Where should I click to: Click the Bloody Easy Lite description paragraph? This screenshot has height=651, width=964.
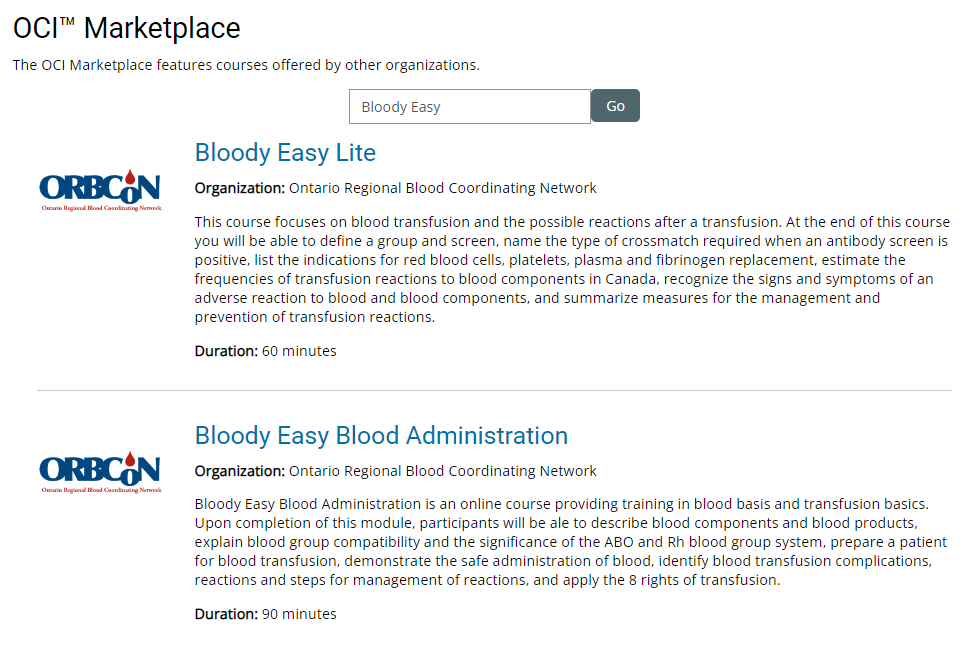[x=571, y=269]
